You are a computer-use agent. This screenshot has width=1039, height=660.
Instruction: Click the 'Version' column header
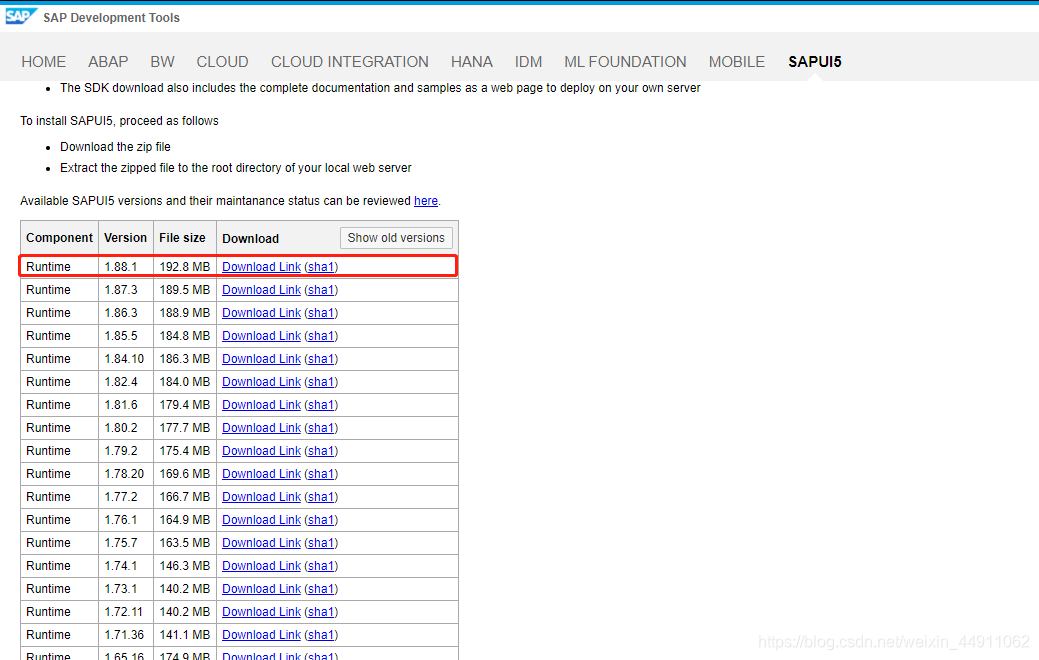click(126, 238)
